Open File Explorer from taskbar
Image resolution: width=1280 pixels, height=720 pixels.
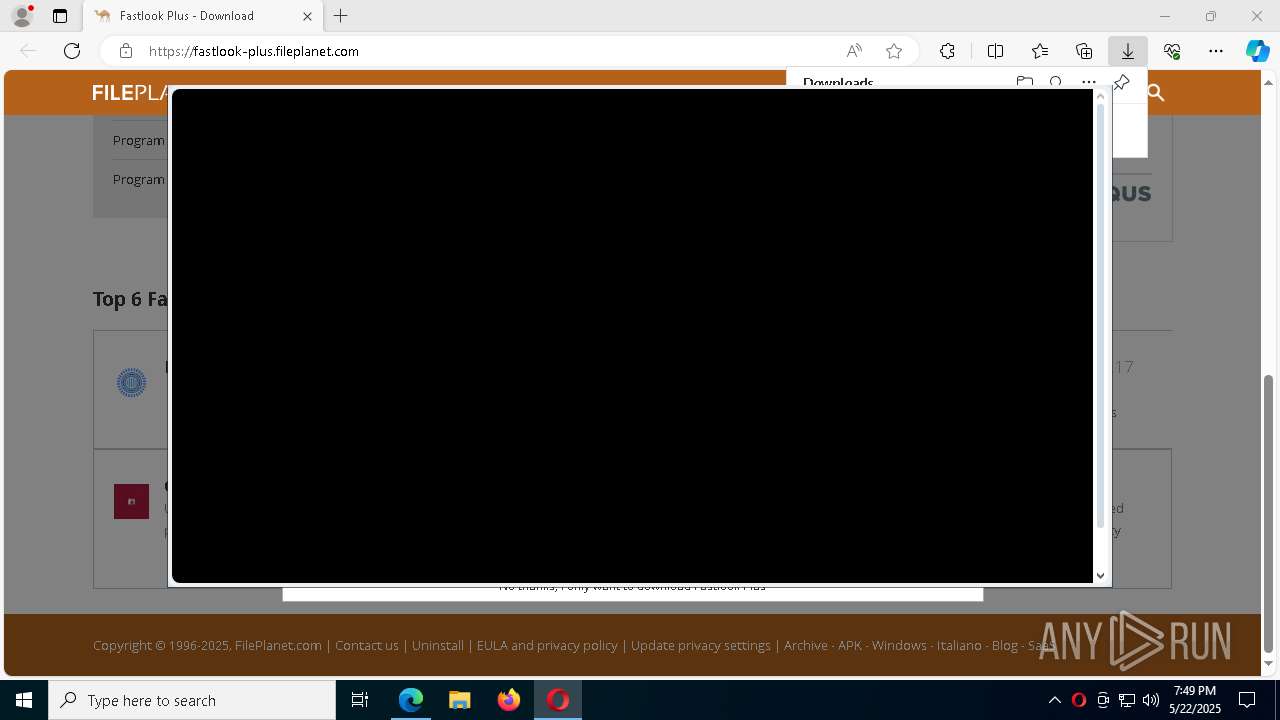point(459,700)
